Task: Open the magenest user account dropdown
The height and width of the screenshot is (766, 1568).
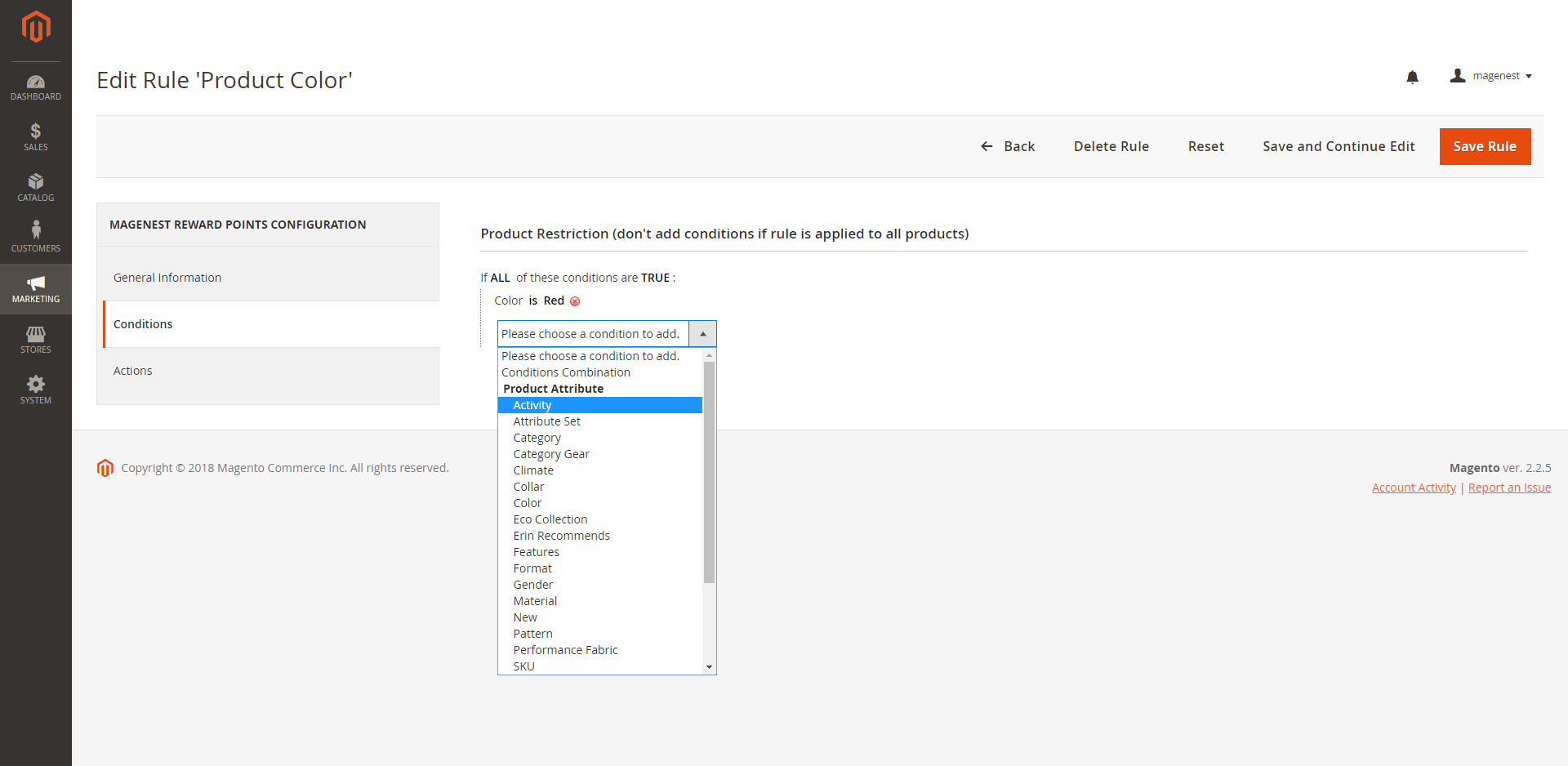Action: 1491,76
